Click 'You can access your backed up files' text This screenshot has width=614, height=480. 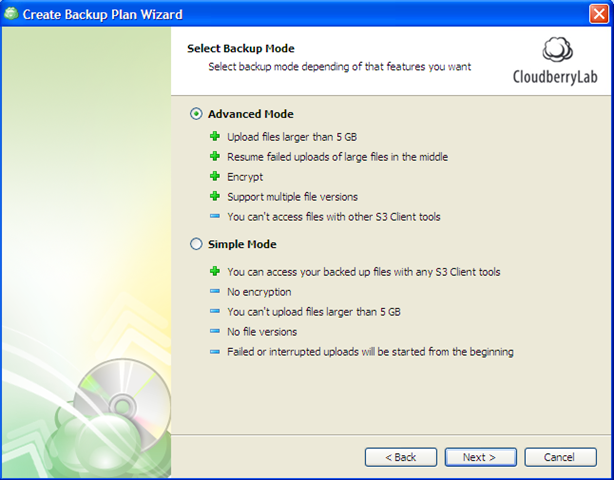tap(364, 272)
